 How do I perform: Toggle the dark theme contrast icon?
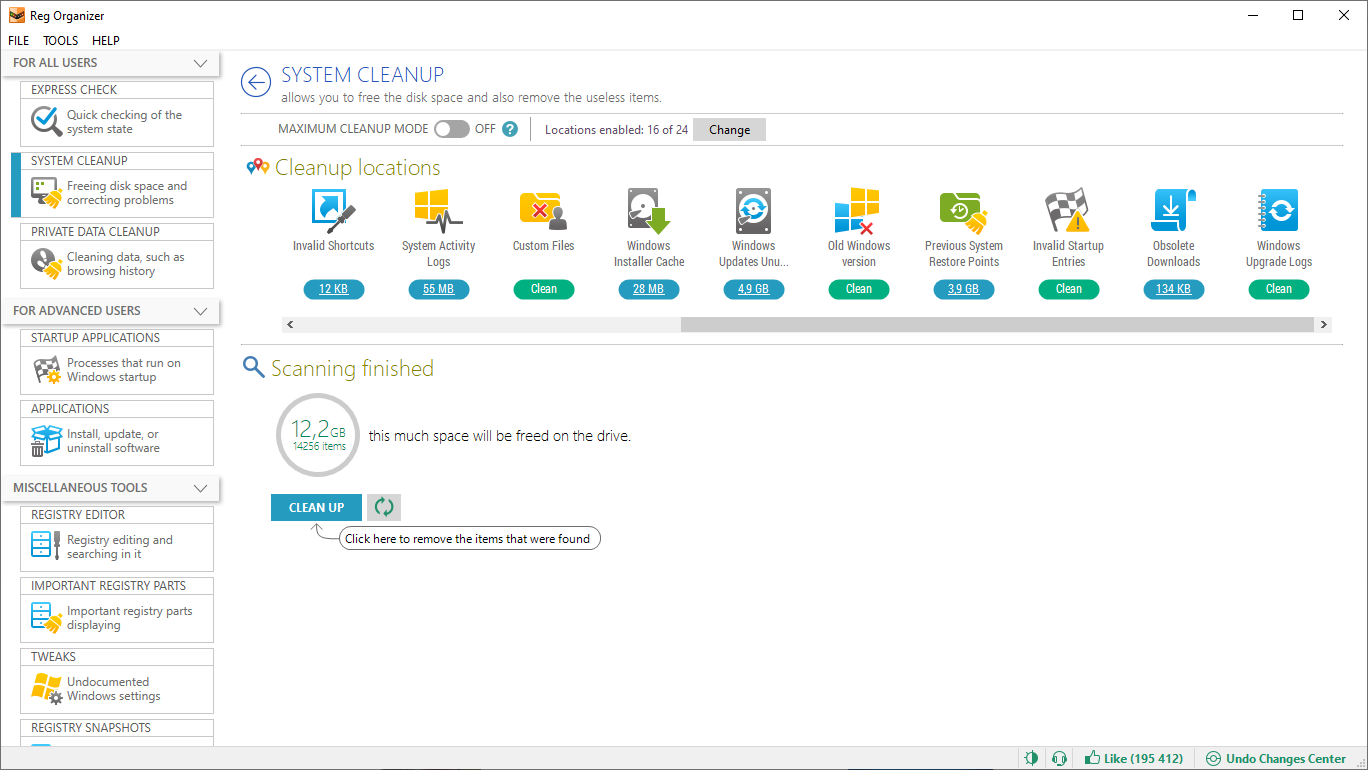click(x=1031, y=758)
